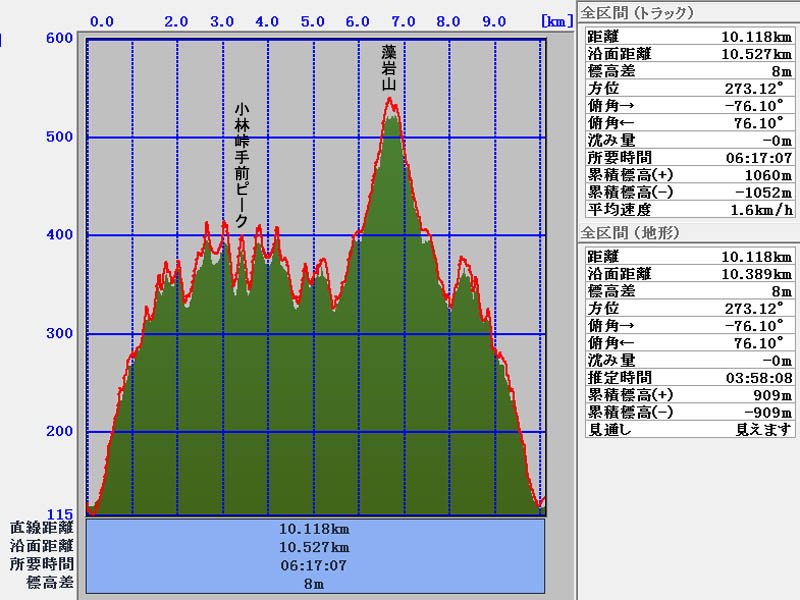This screenshot has height=600, width=800.
Task: Click the 平均速度 1.6km/h row
Action: point(688,210)
